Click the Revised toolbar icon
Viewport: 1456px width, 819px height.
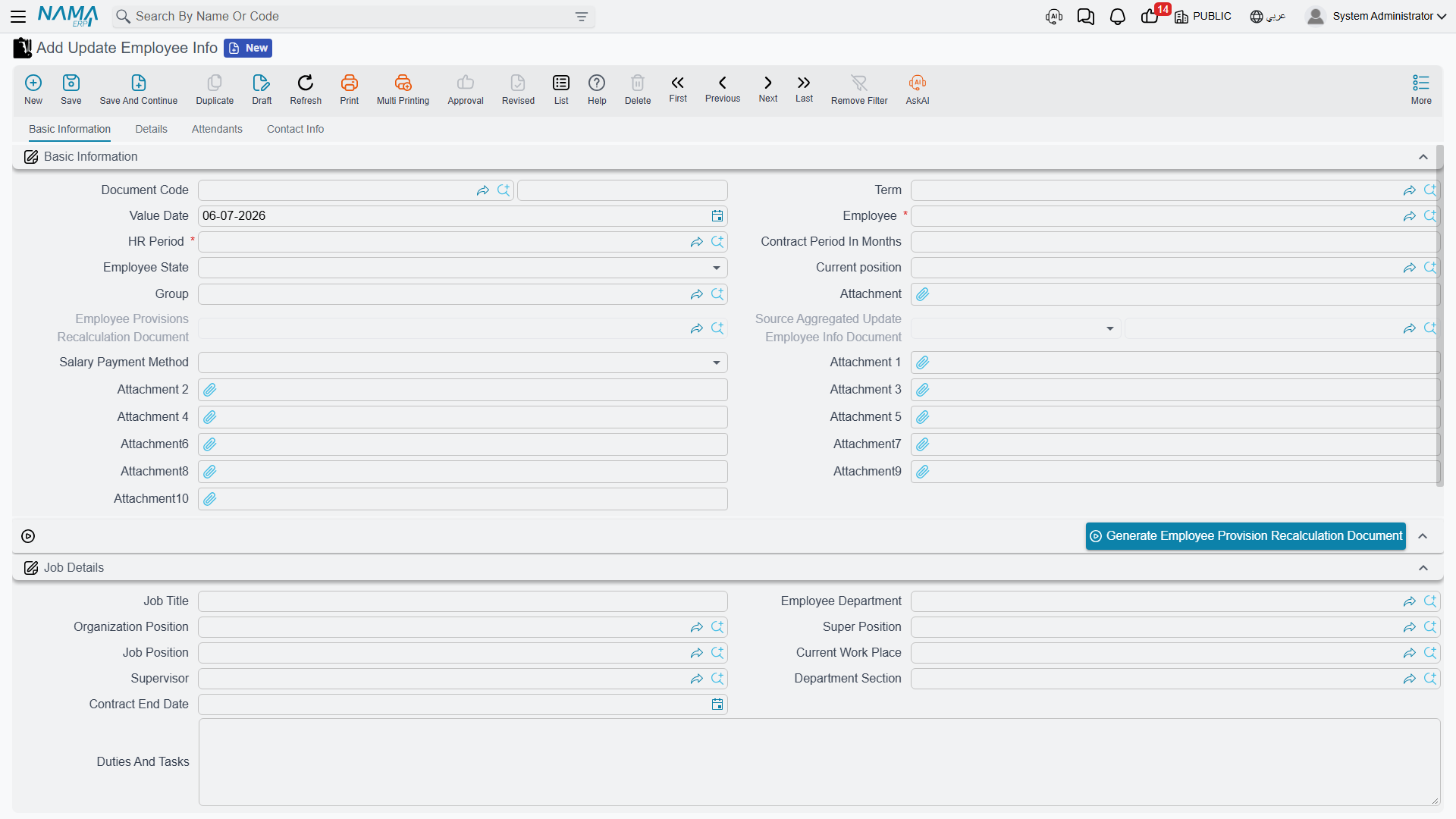coord(518,89)
